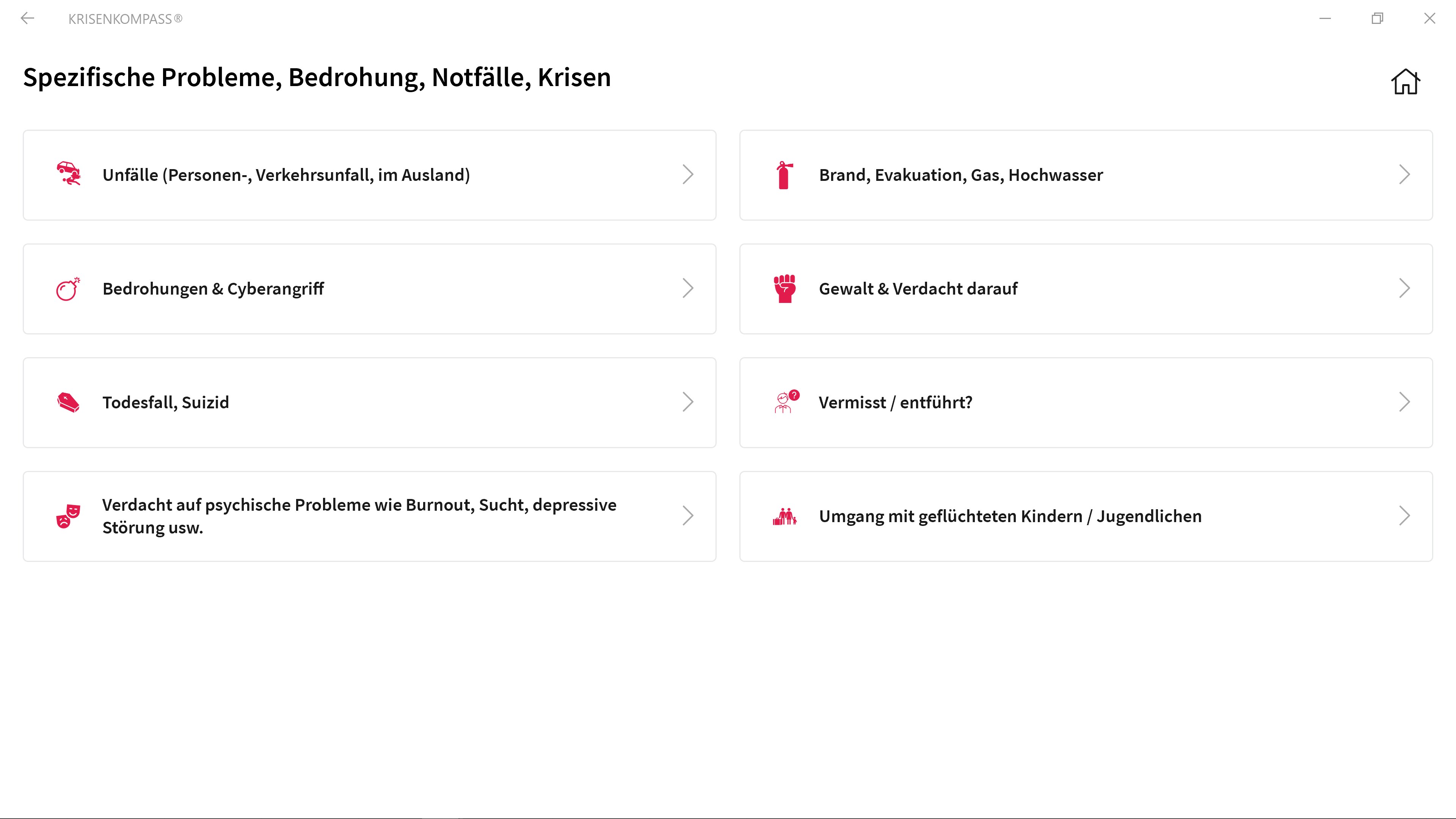Click the refugee family icon
1456x819 pixels.
(x=784, y=516)
